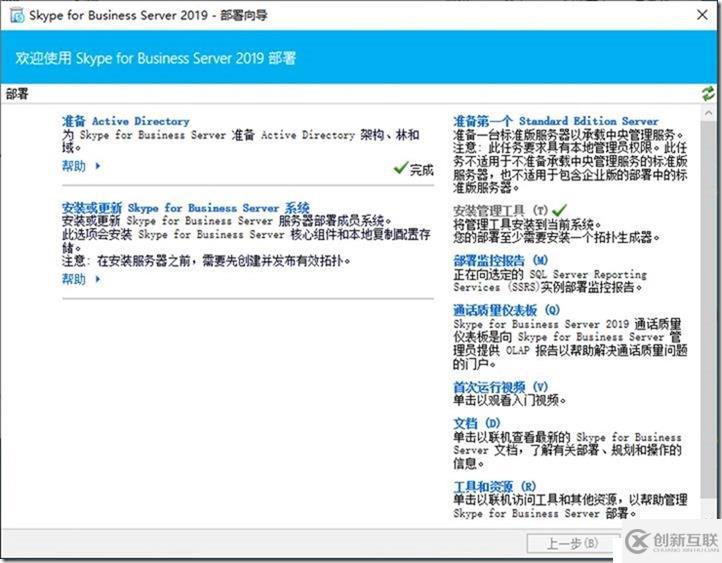The image size is (722, 563).
Task: Click checkmark beside 安装管理工具 (T)
Action: 559,210
